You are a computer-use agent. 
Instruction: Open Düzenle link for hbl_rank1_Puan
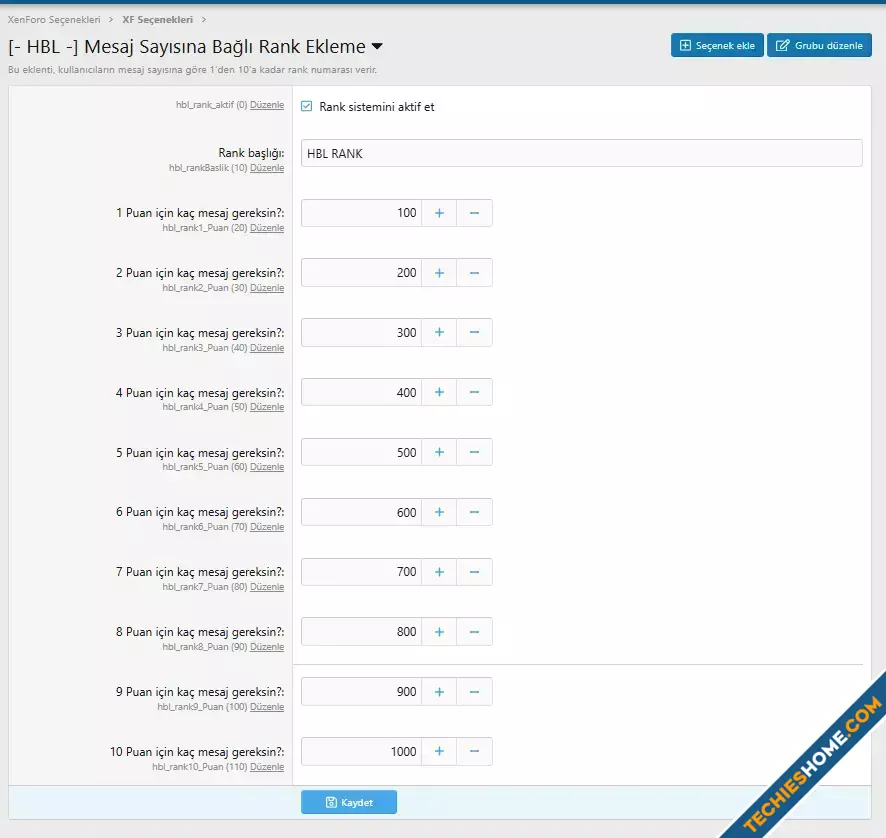(267, 228)
